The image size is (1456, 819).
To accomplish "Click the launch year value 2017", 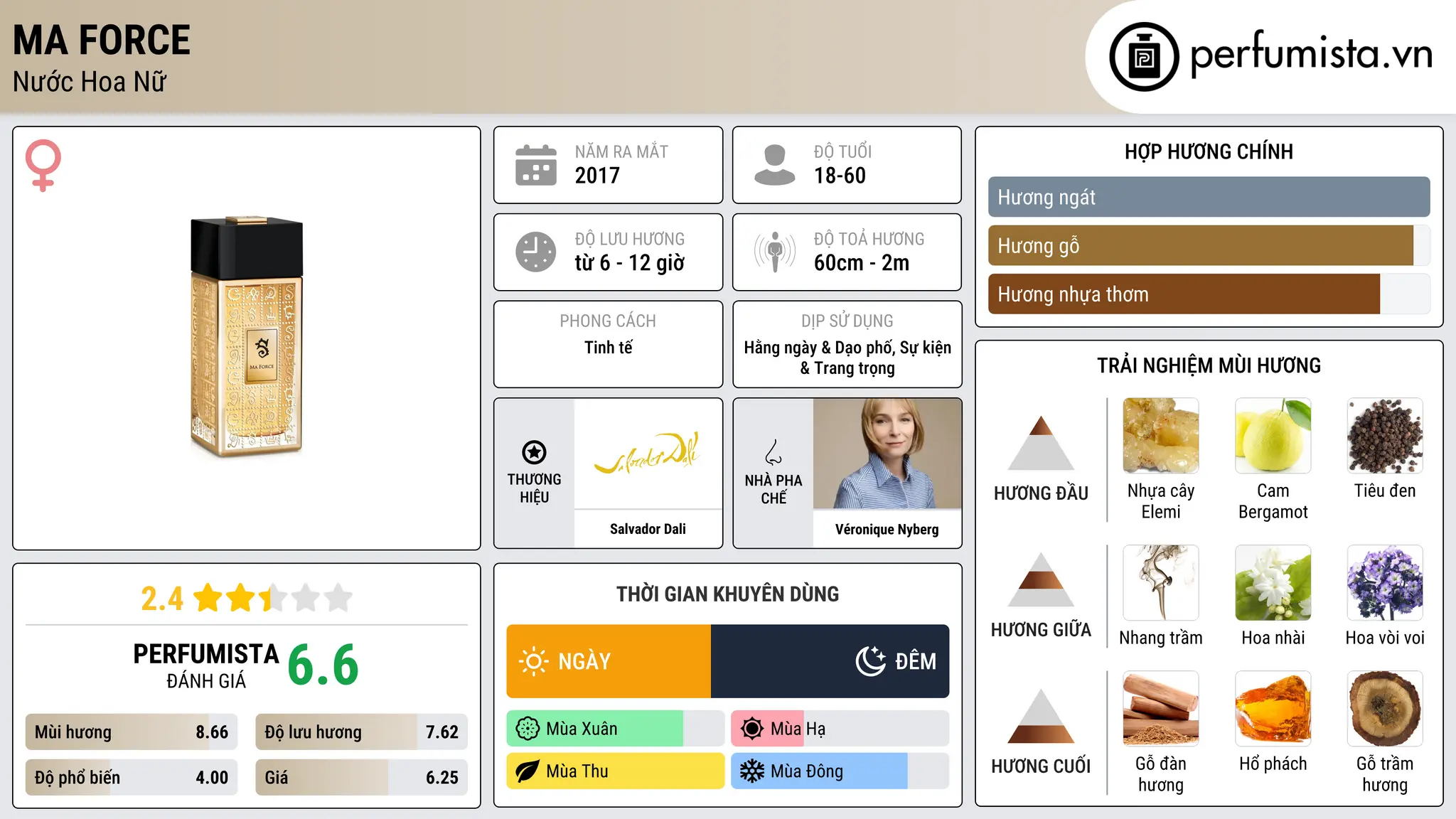I will (x=597, y=176).
